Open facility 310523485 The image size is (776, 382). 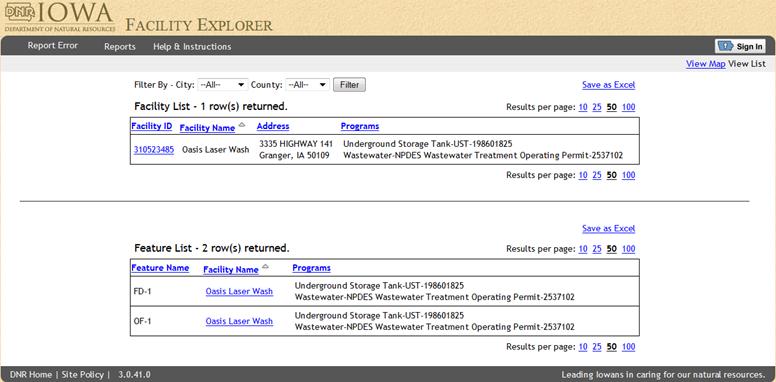(x=153, y=150)
